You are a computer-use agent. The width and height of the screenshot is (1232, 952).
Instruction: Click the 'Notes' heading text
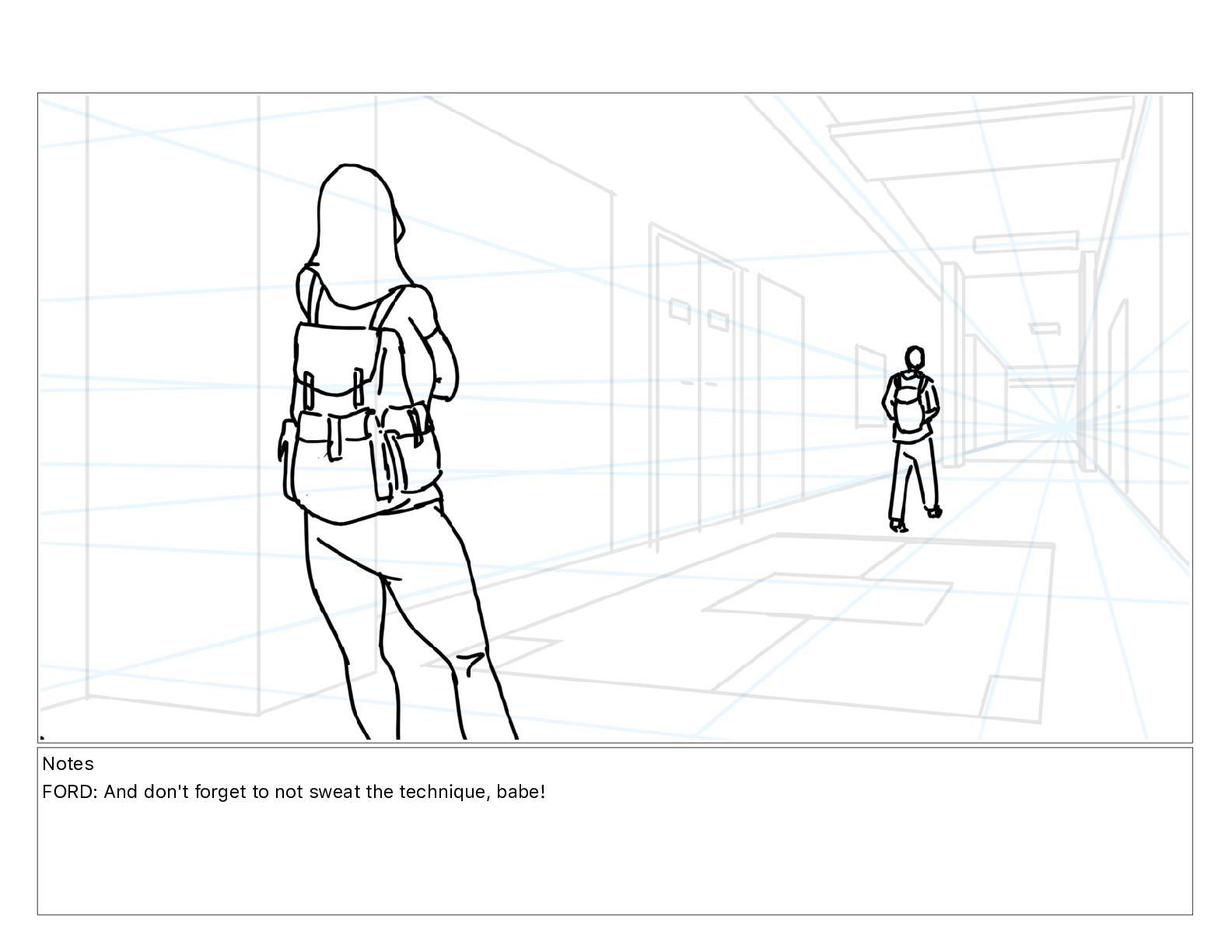68,764
